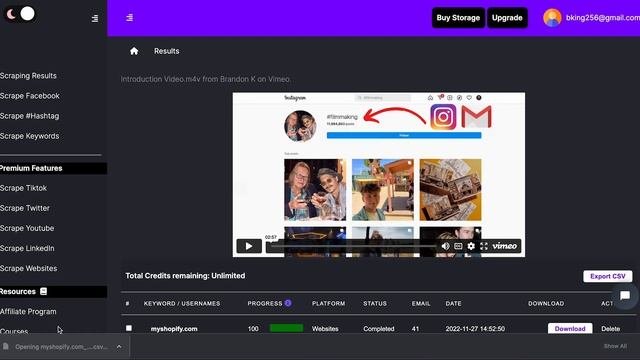640x360 pixels.
Task: Open Scrape #Hashtag in sidebar
Action: point(29,116)
